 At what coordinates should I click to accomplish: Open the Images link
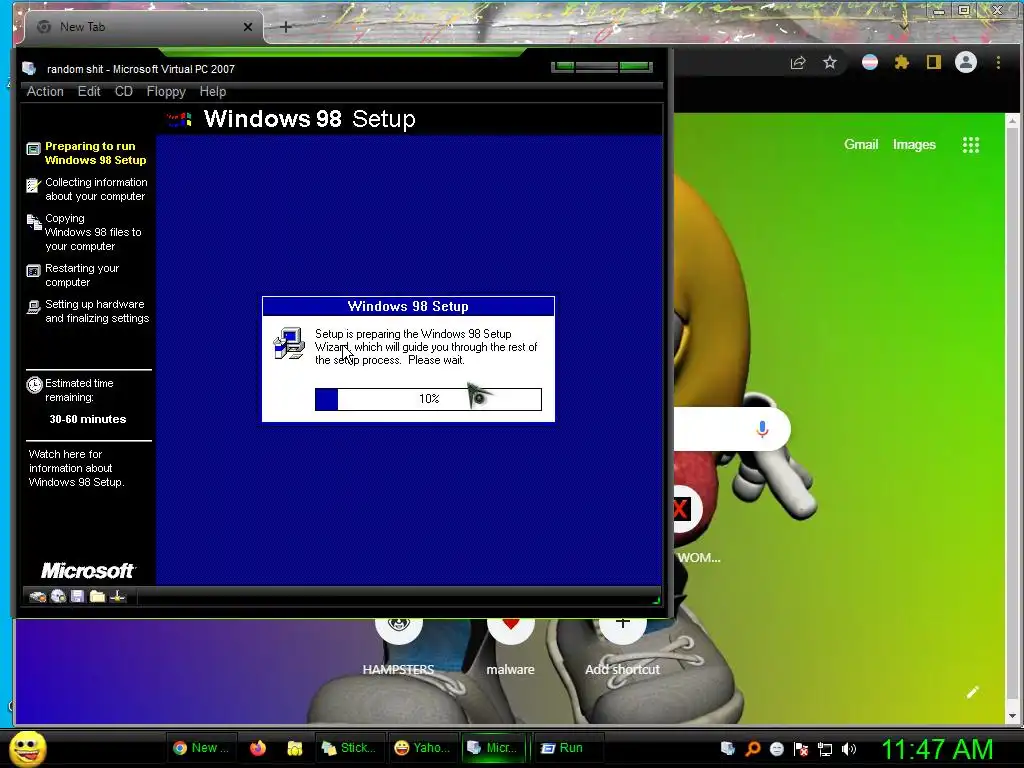click(914, 144)
